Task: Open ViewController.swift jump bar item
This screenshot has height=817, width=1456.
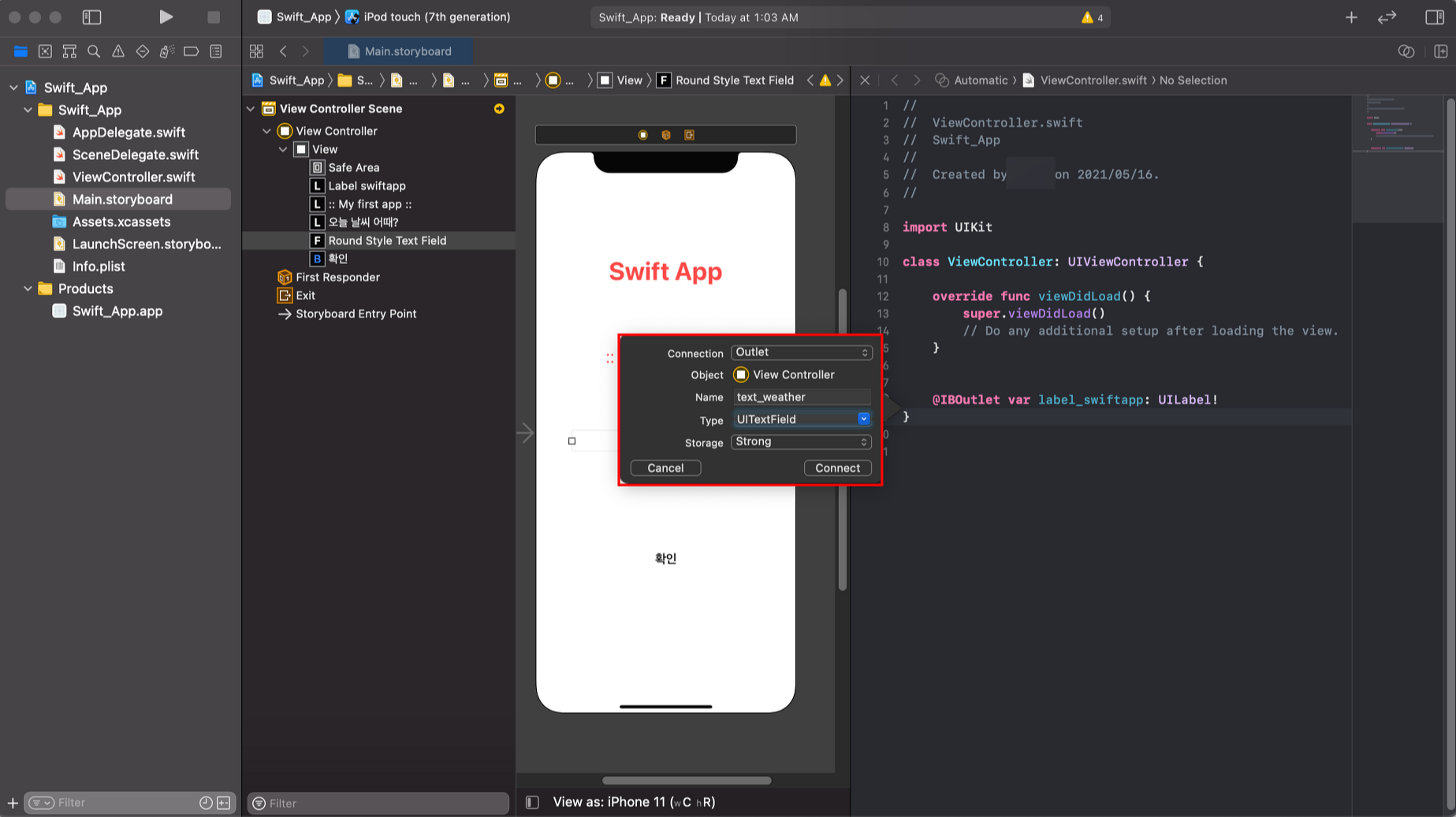Action: (x=1085, y=80)
